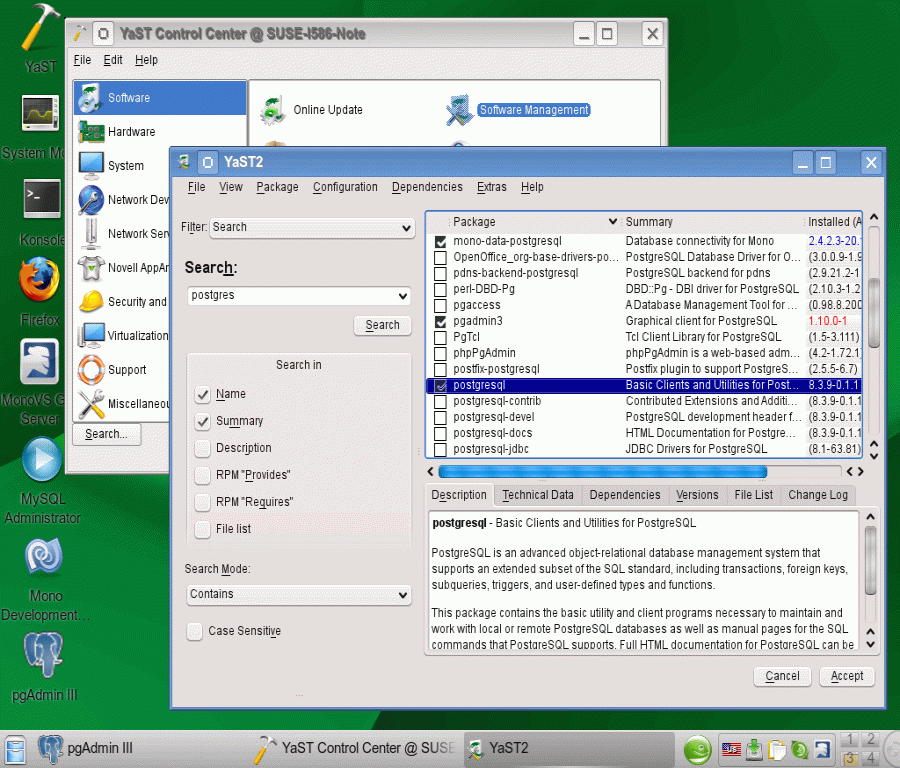The height and width of the screenshot is (768, 900).
Task: Open the Search Mode Contains dropdown
Action: click(299, 595)
